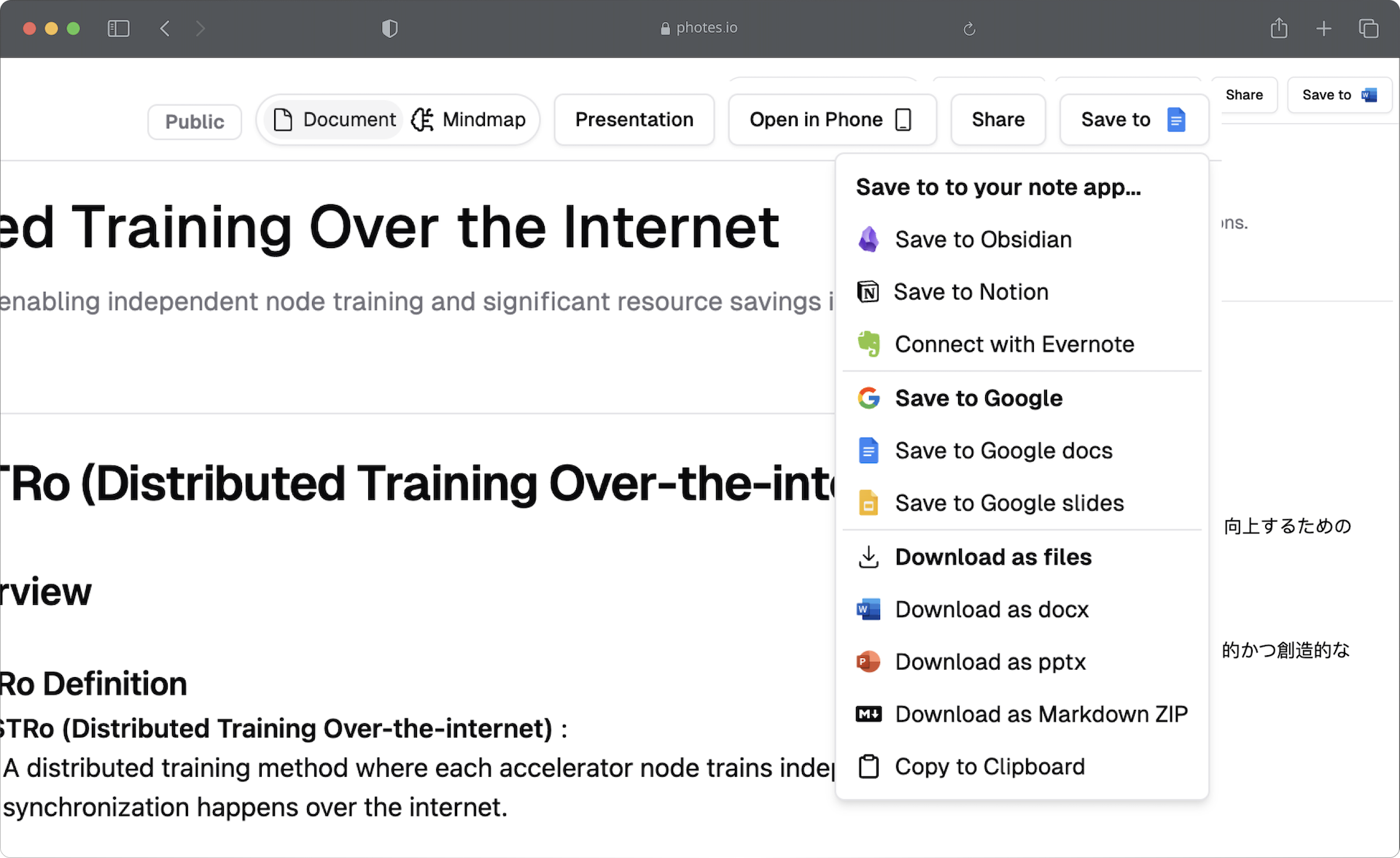The height and width of the screenshot is (858, 1400).
Task: Select the Presentation tab
Action: click(x=634, y=119)
